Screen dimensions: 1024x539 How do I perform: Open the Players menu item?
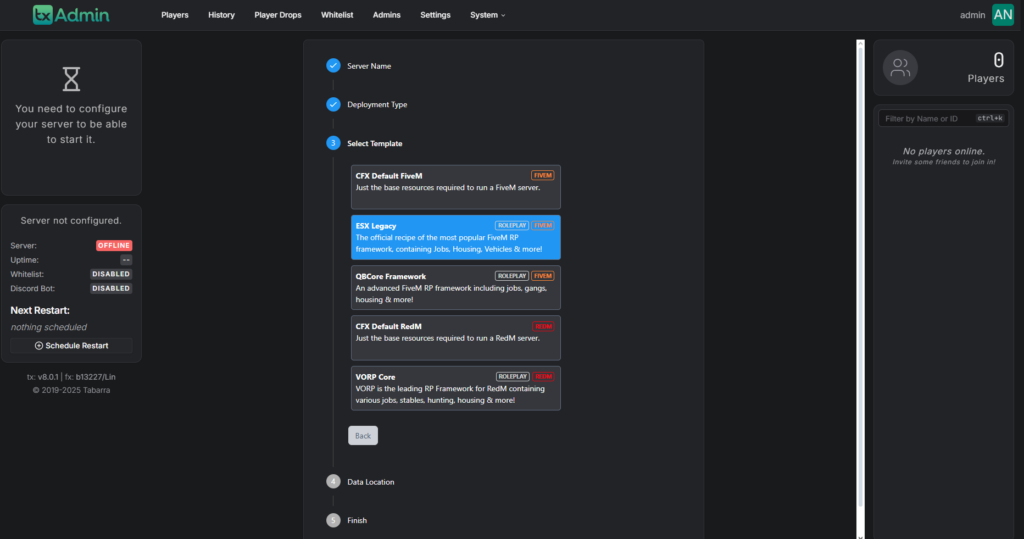point(174,15)
